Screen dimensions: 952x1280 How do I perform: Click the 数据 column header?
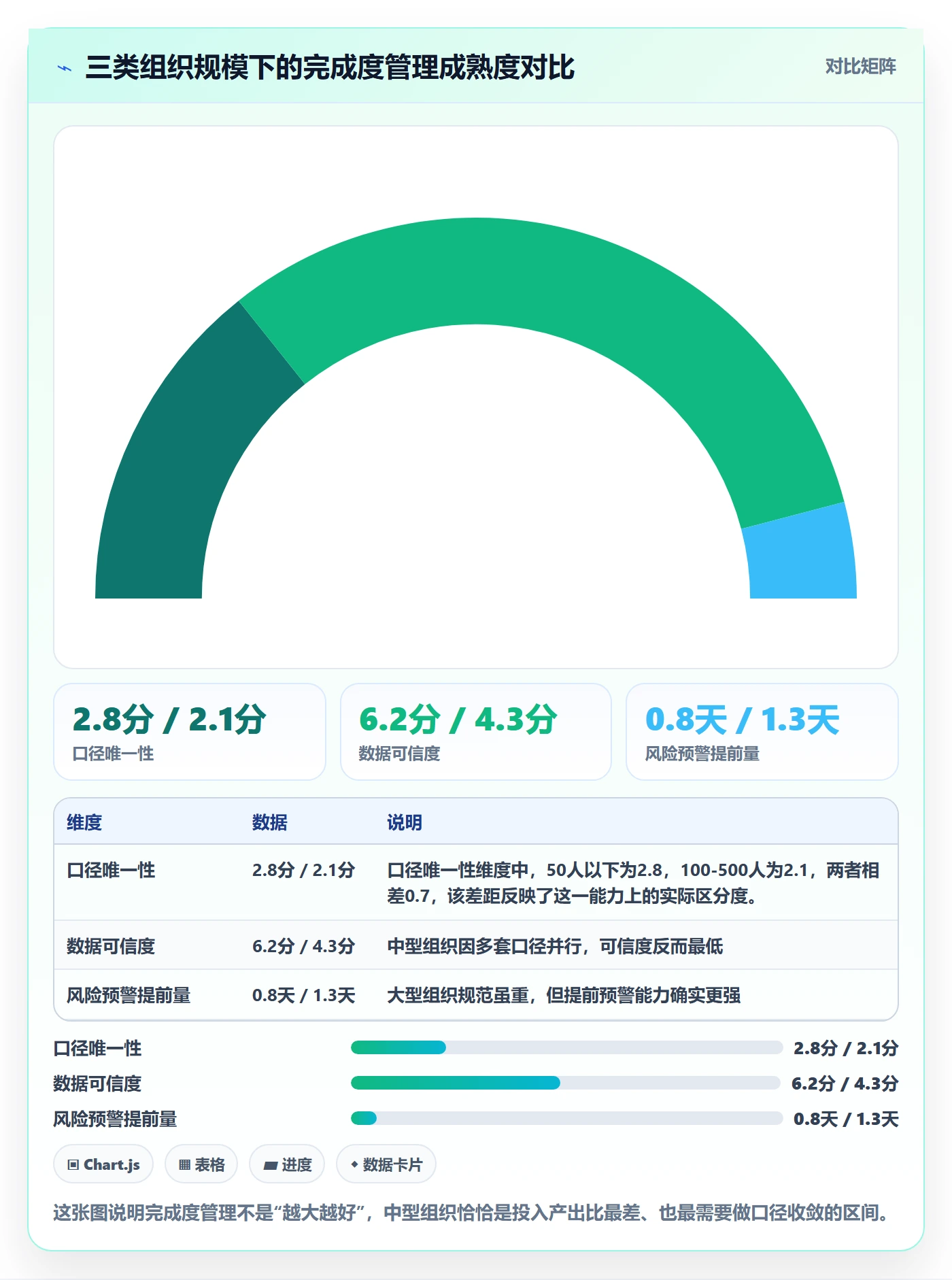click(x=270, y=822)
